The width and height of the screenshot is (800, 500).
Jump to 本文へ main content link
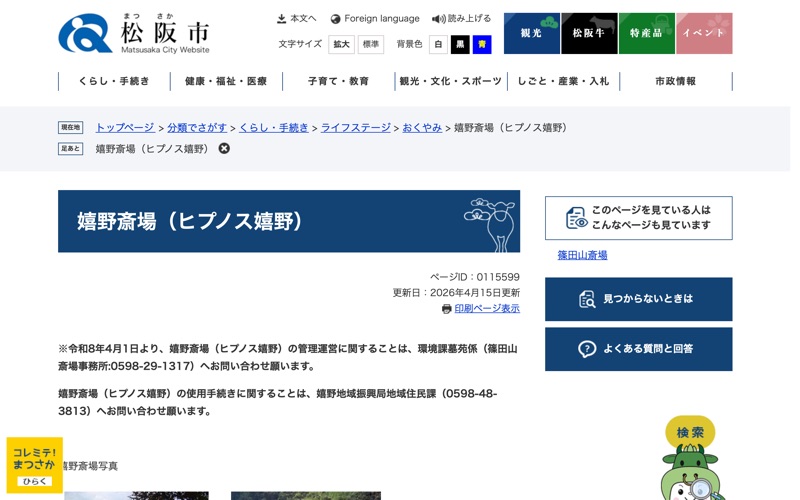[x=296, y=19]
